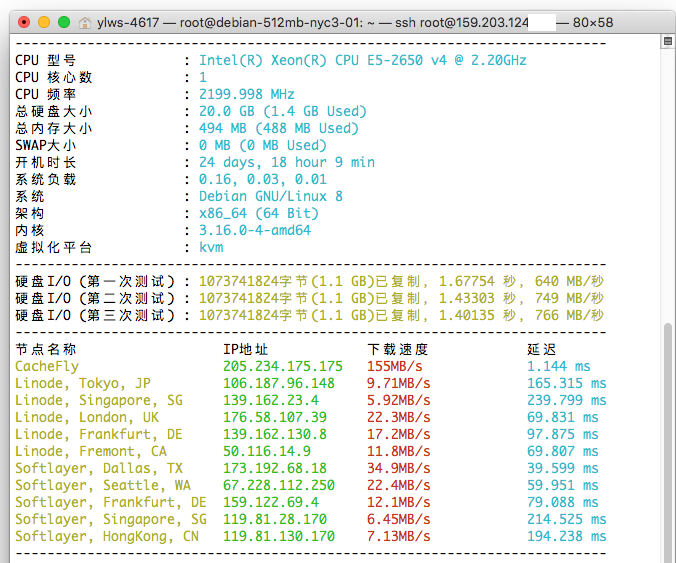Click the kvm virtualization platform value
Image resolution: width=676 pixels, height=563 pixels.
tap(211, 247)
